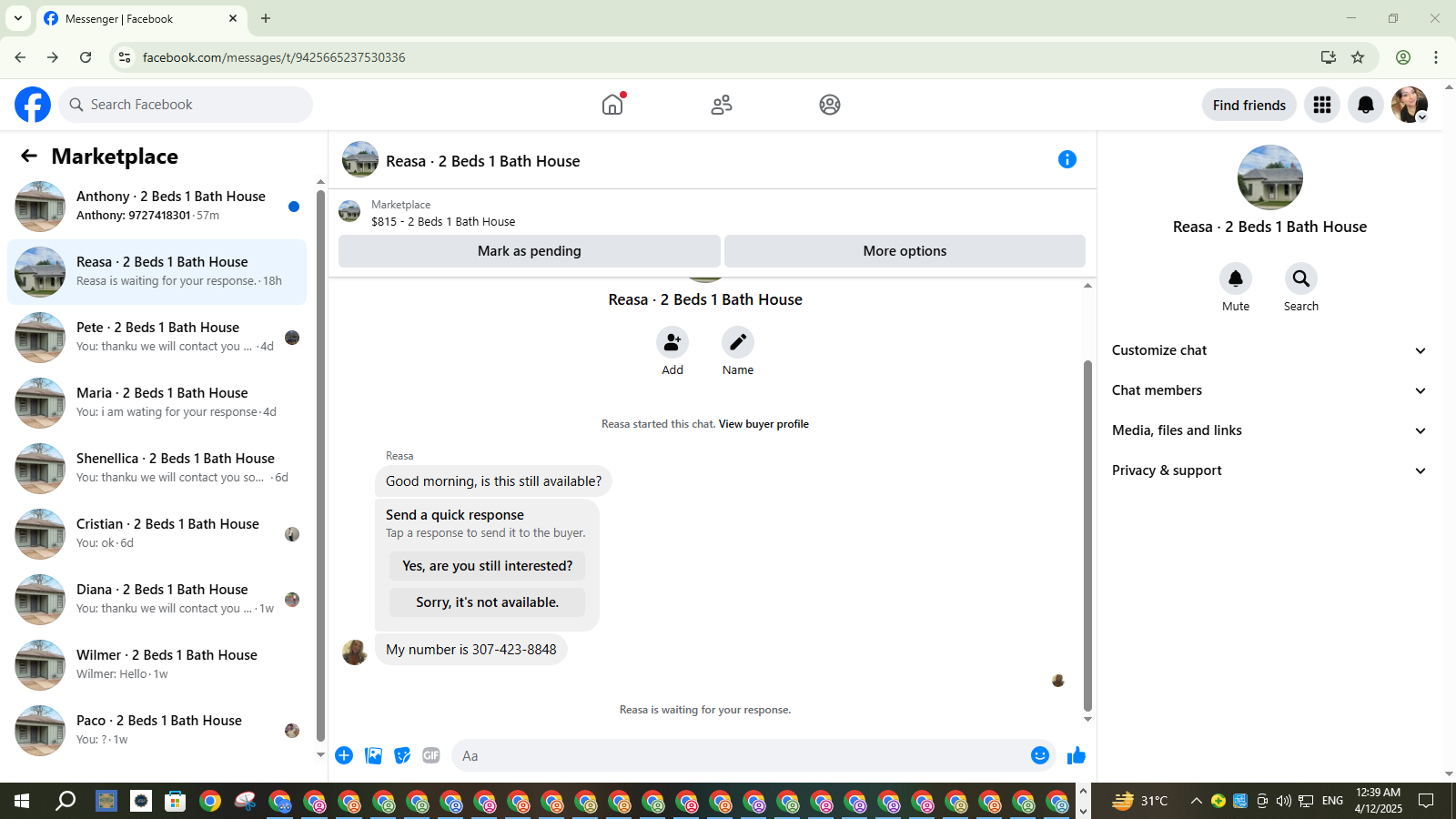Go back from Marketplace chats list
Screen dimensions: 1456x819
(x=29, y=156)
